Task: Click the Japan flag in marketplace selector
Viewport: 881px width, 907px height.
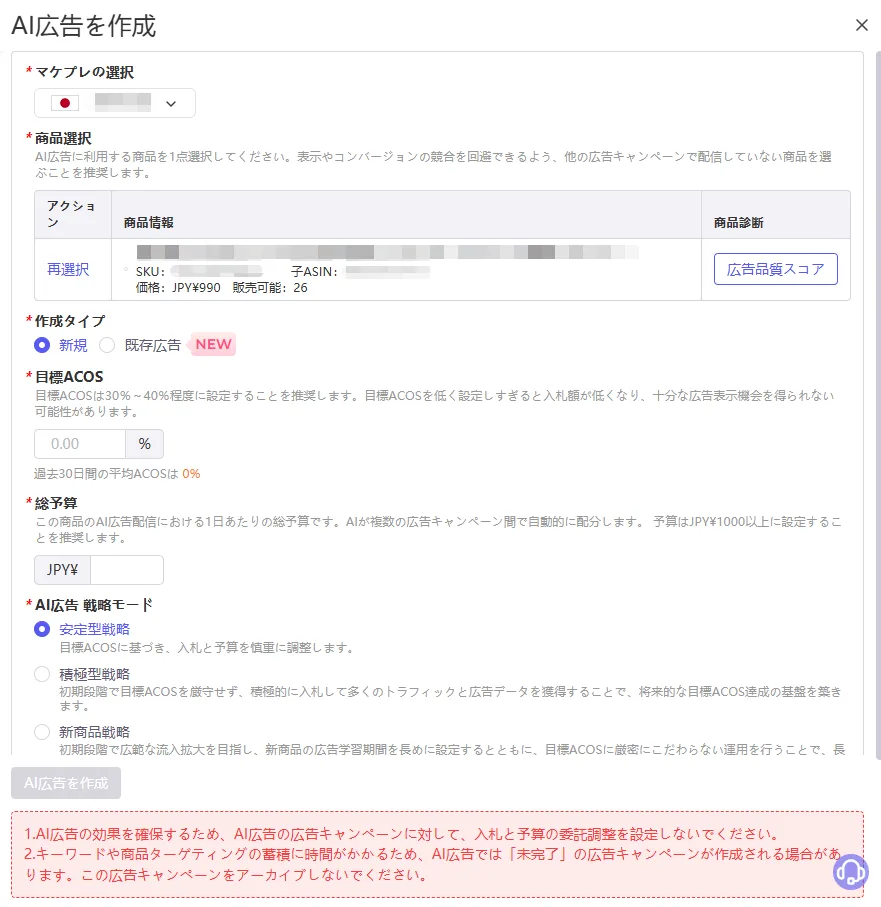Action: click(65, 103)
